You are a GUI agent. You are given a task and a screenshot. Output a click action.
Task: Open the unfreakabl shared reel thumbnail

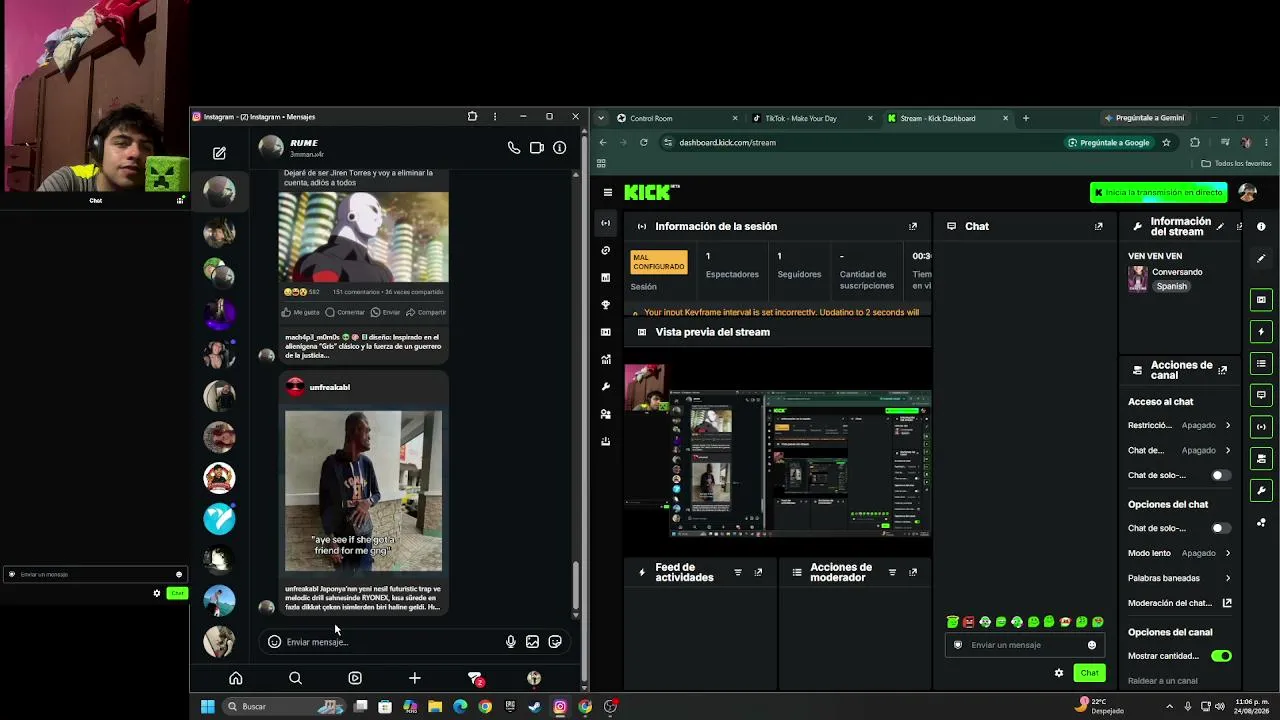tap(363, 491)
